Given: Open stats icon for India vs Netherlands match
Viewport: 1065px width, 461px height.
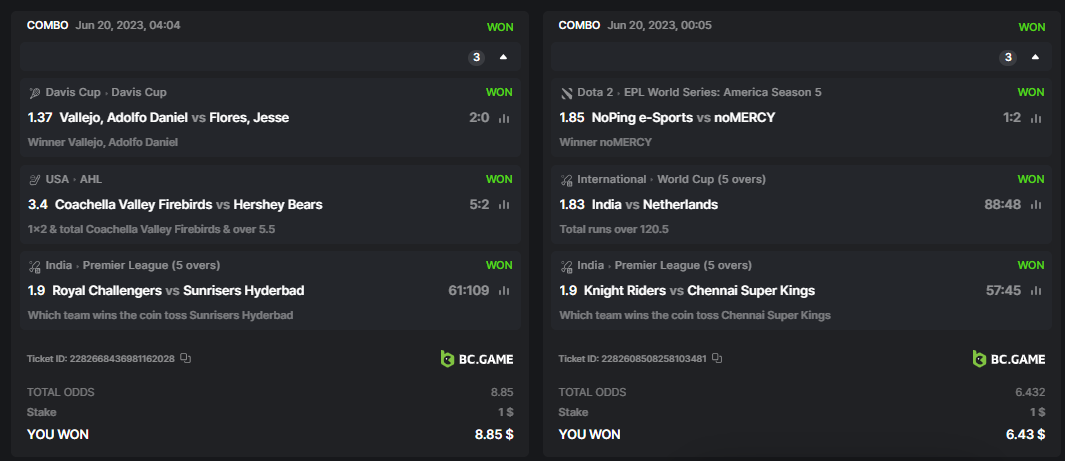Looking at the screenshot, I should 1036,205.
